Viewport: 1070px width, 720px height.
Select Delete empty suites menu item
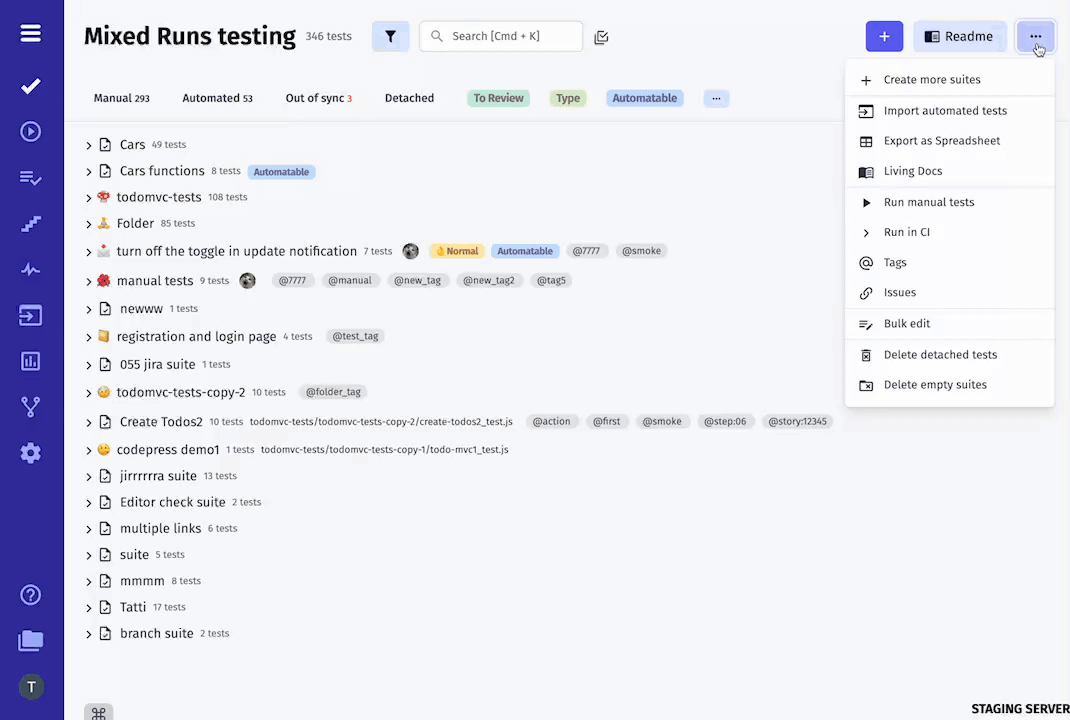(x=949, y=386)
